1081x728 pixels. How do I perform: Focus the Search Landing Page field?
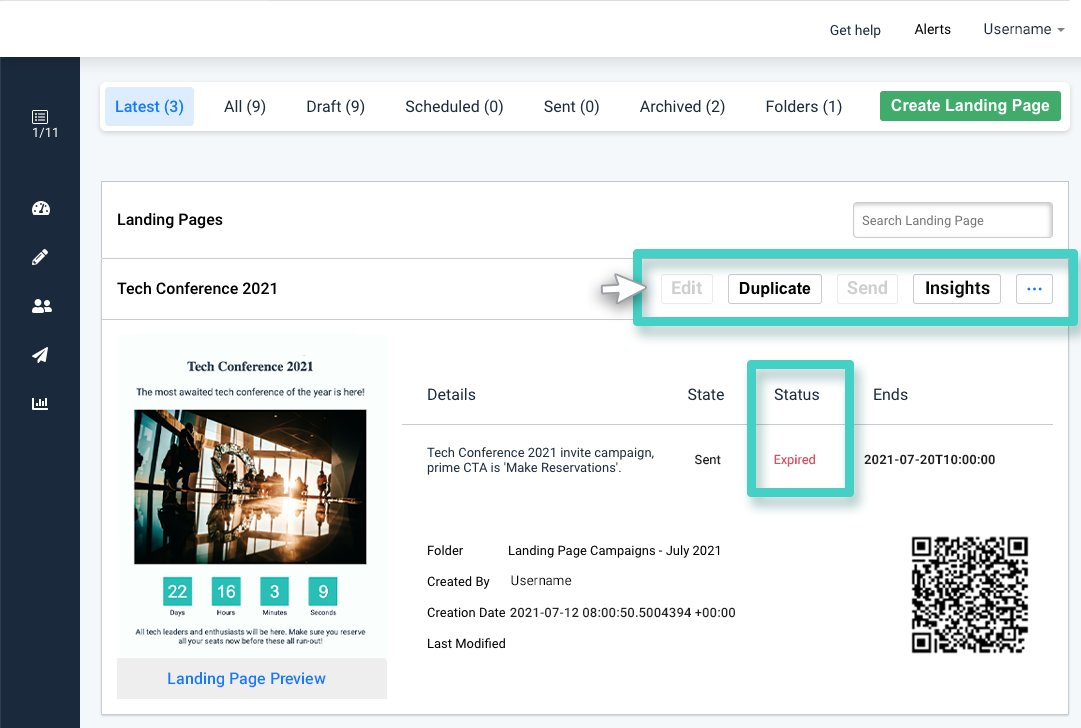click(952, 220)
